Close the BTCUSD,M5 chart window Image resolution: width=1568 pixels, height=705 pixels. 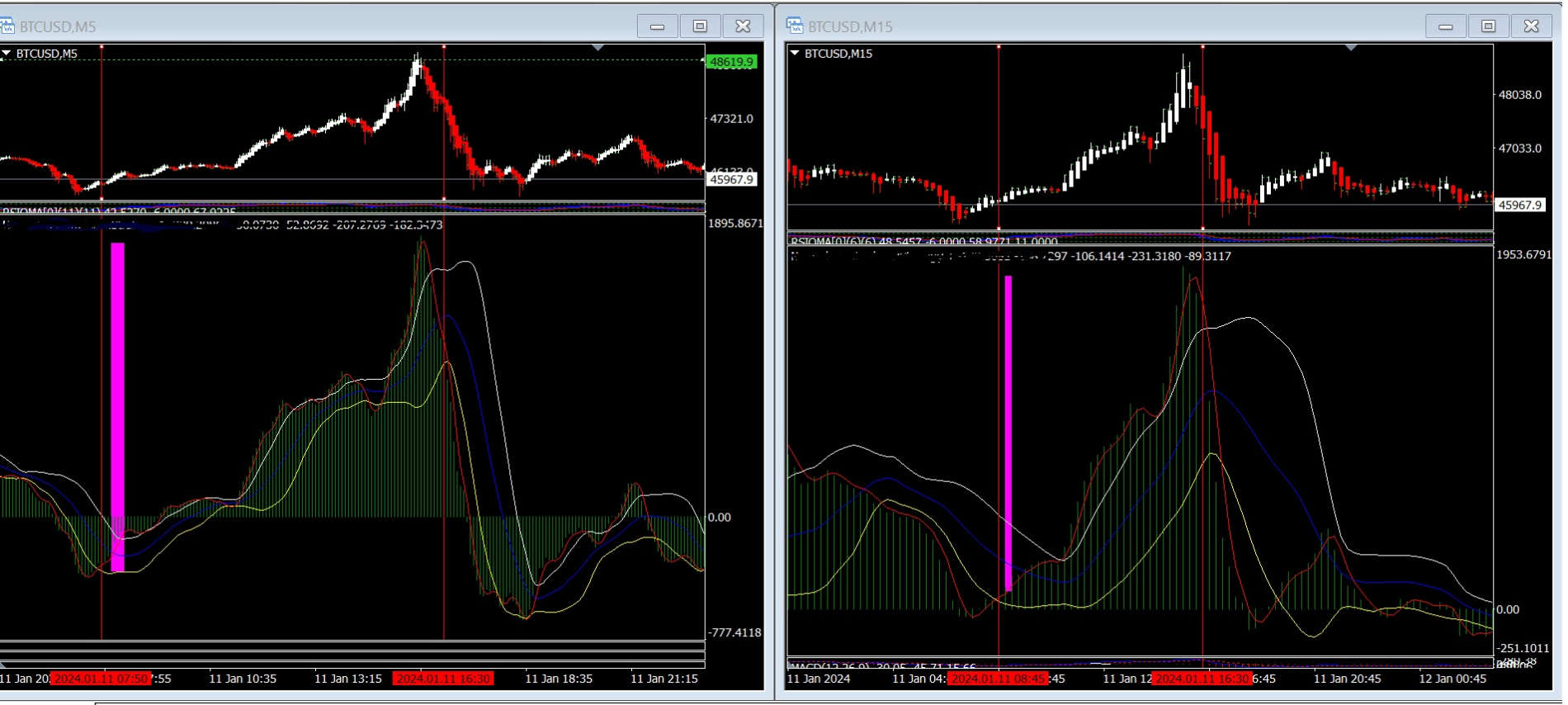point(744,26)
